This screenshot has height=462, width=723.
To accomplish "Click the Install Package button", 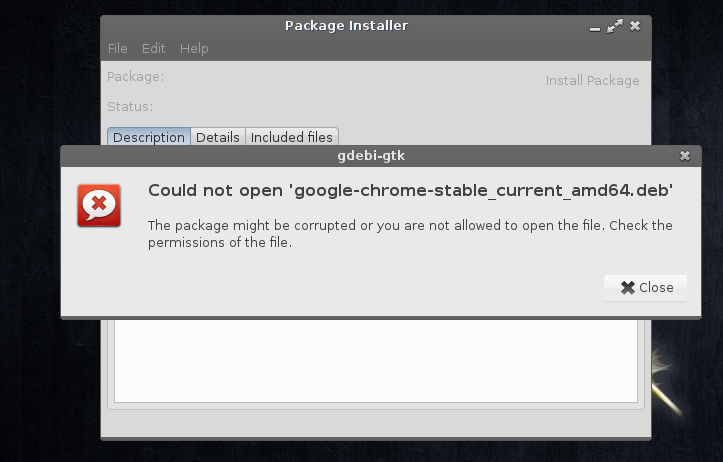I will pyautogui.click(x=592, y=81).
